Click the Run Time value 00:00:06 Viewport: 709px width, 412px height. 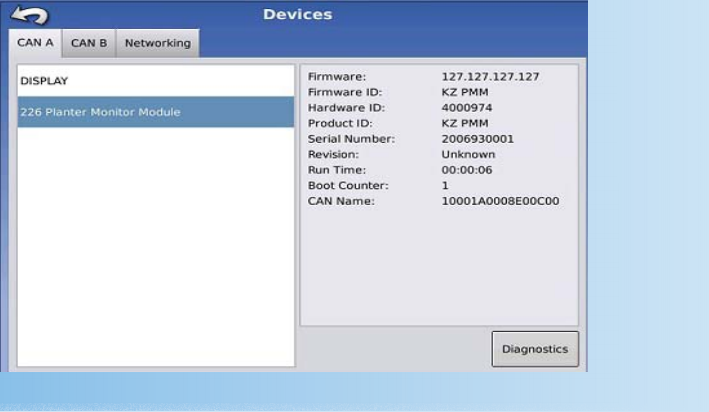(467, 170)
